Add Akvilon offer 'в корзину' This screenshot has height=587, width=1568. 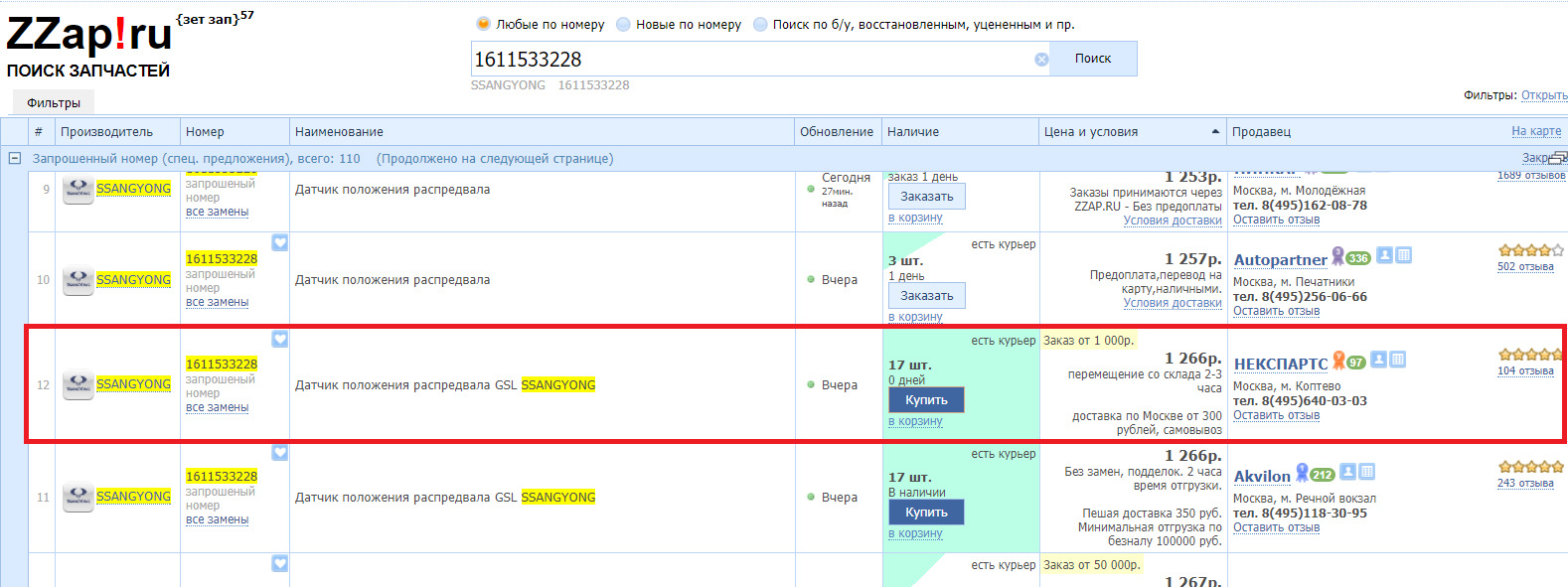(x=915, y=533)
